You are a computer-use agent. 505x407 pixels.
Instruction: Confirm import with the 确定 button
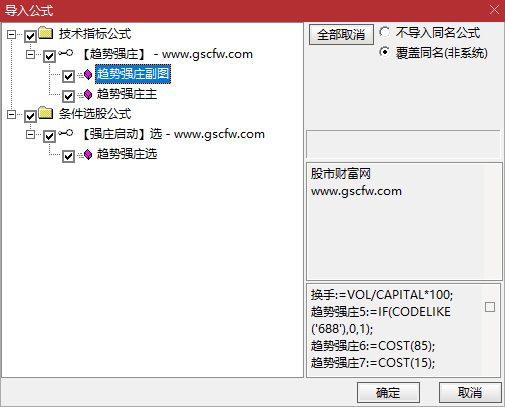point(388,393)
